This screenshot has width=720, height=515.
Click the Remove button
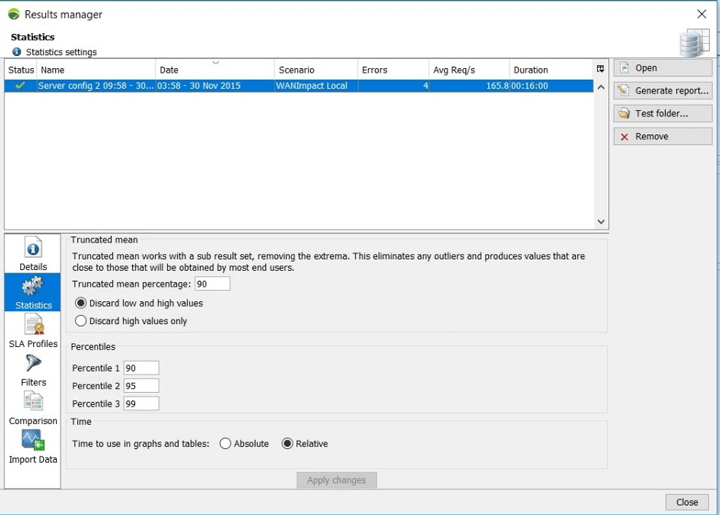point(663,136)
